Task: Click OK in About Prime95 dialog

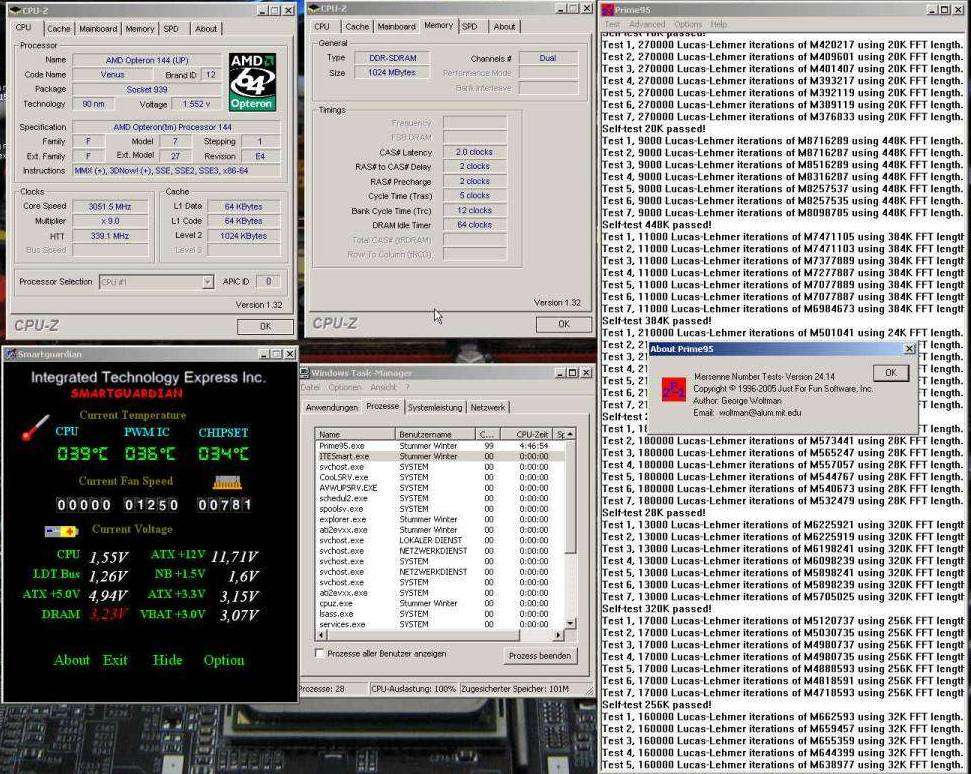Action: 890,373
